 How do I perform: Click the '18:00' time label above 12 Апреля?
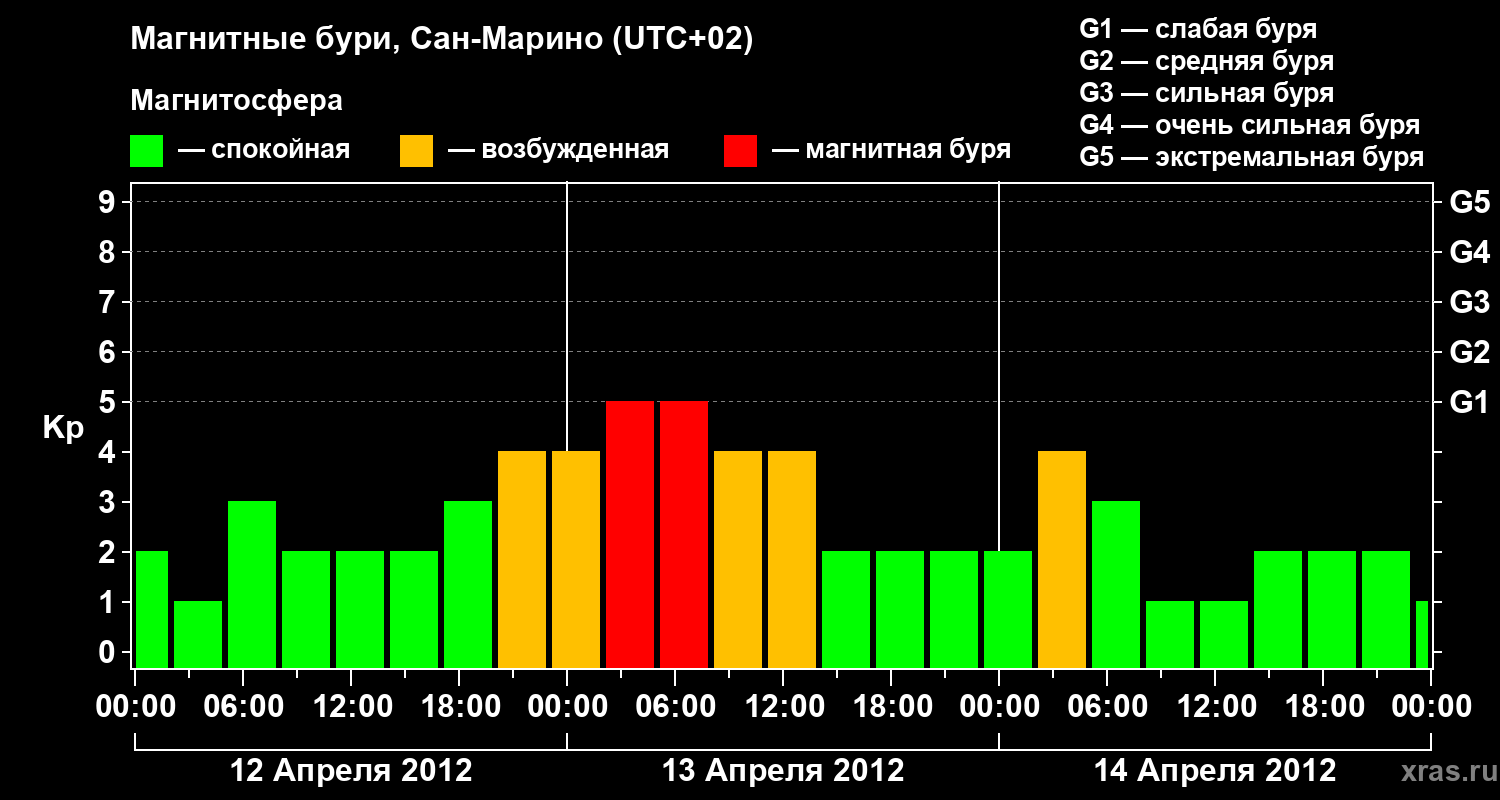pos(459,707)
